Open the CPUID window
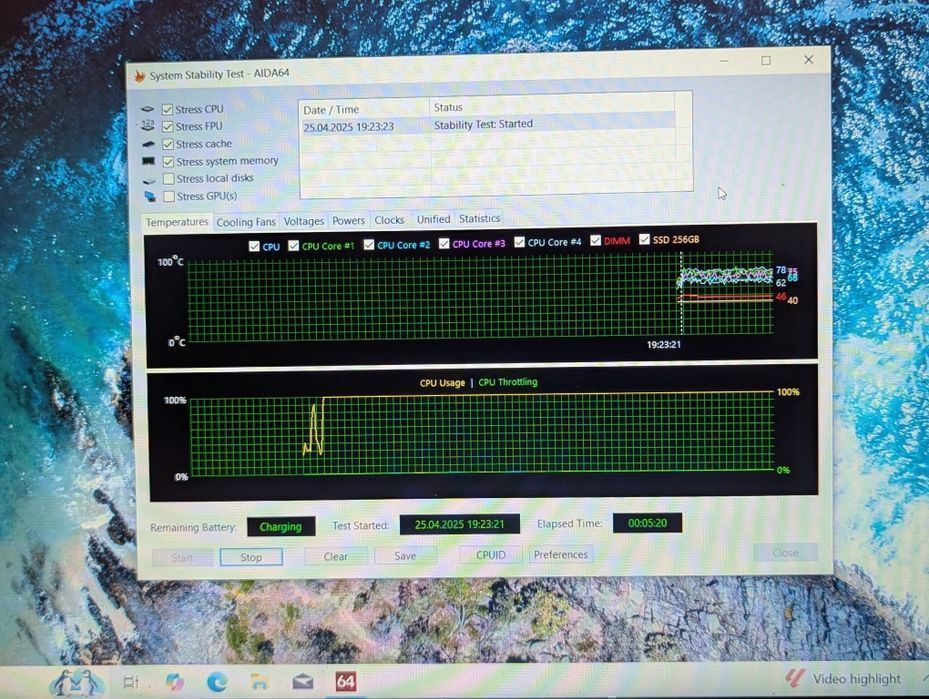 click(491, 555)
